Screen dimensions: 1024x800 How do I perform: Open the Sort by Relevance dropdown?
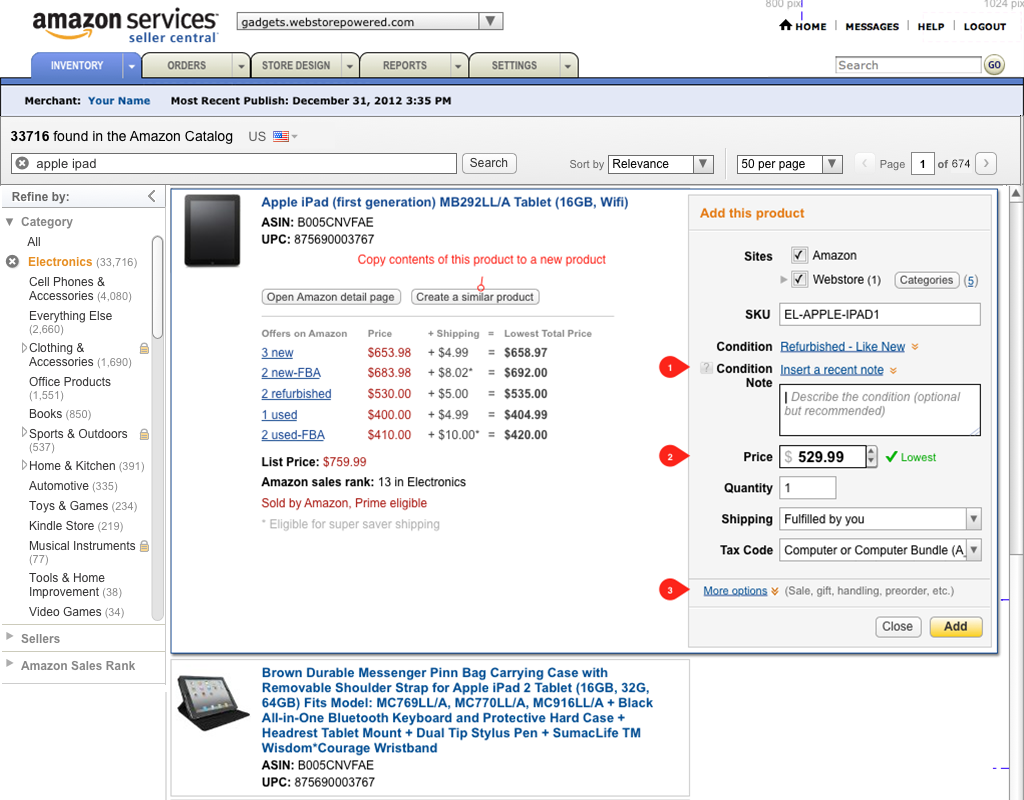[703, 162]
